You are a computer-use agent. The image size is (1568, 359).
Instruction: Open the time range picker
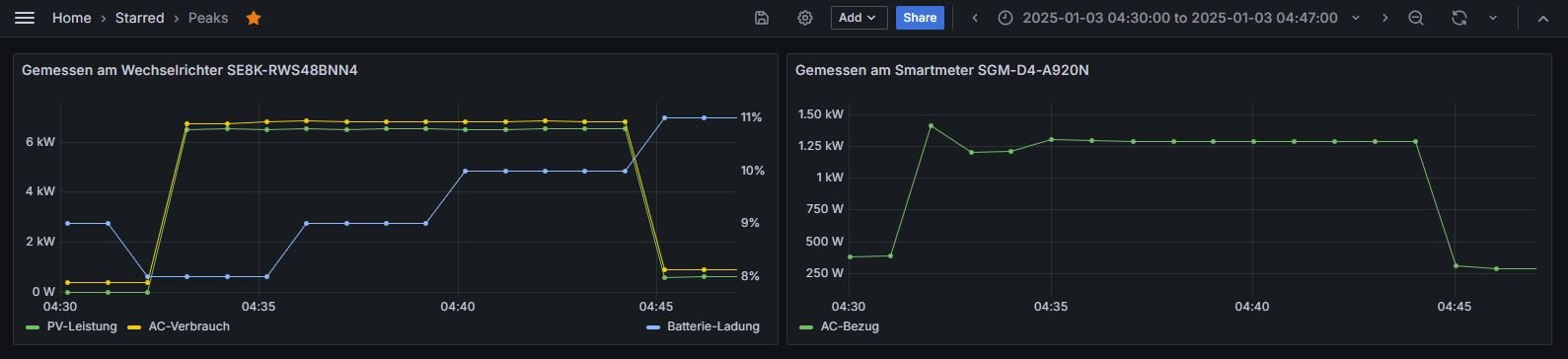point(1179,18)
